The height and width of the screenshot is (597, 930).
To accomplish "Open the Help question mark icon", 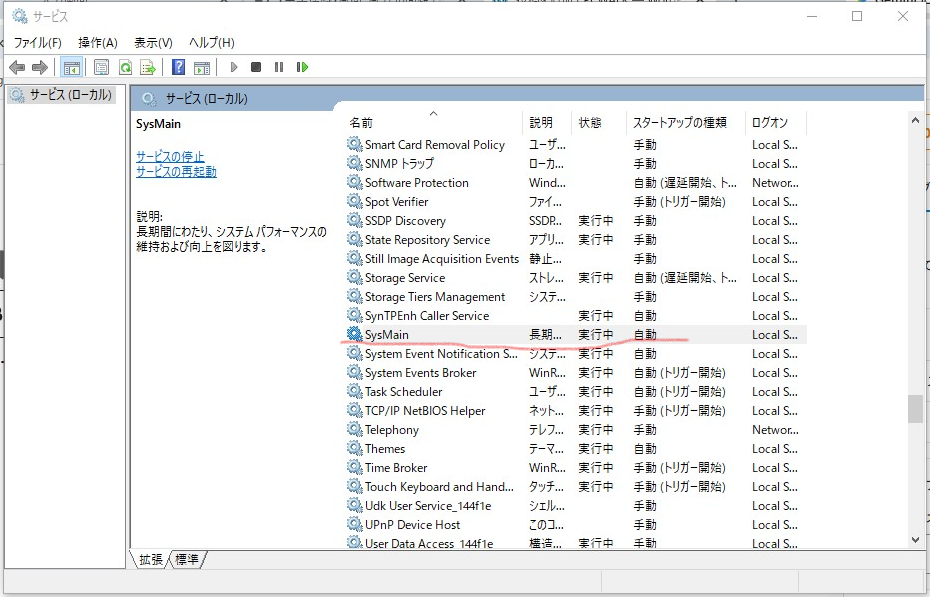I will pos(179,67).
